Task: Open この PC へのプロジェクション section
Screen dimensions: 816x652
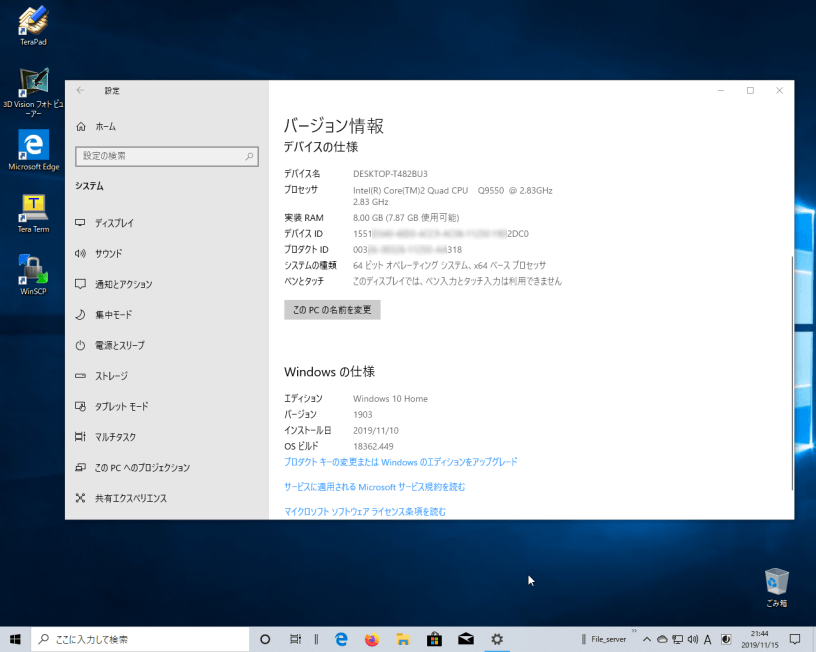Action: tap(140, 467)
